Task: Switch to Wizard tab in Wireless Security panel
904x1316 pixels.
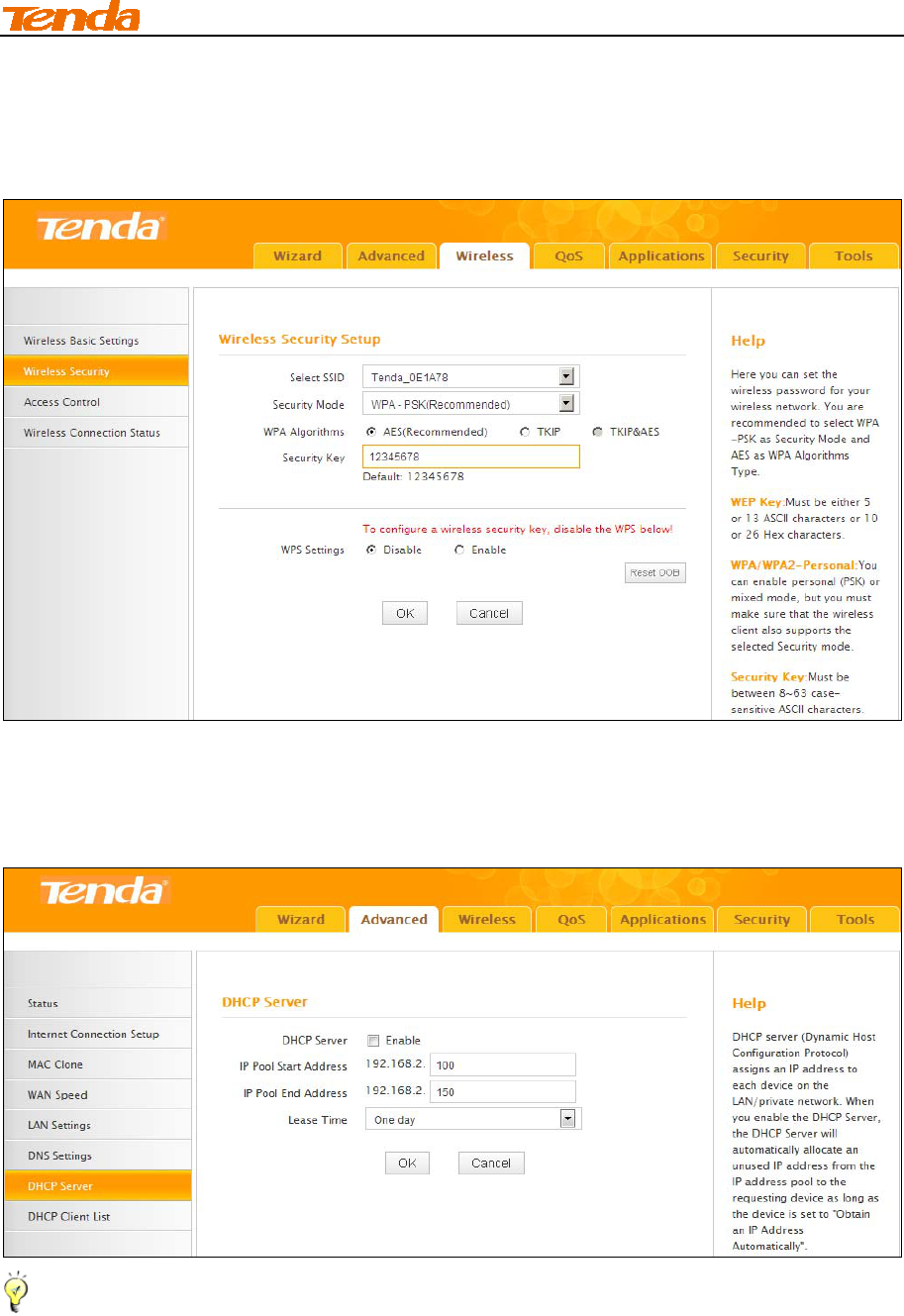Action: click(298, 255)
